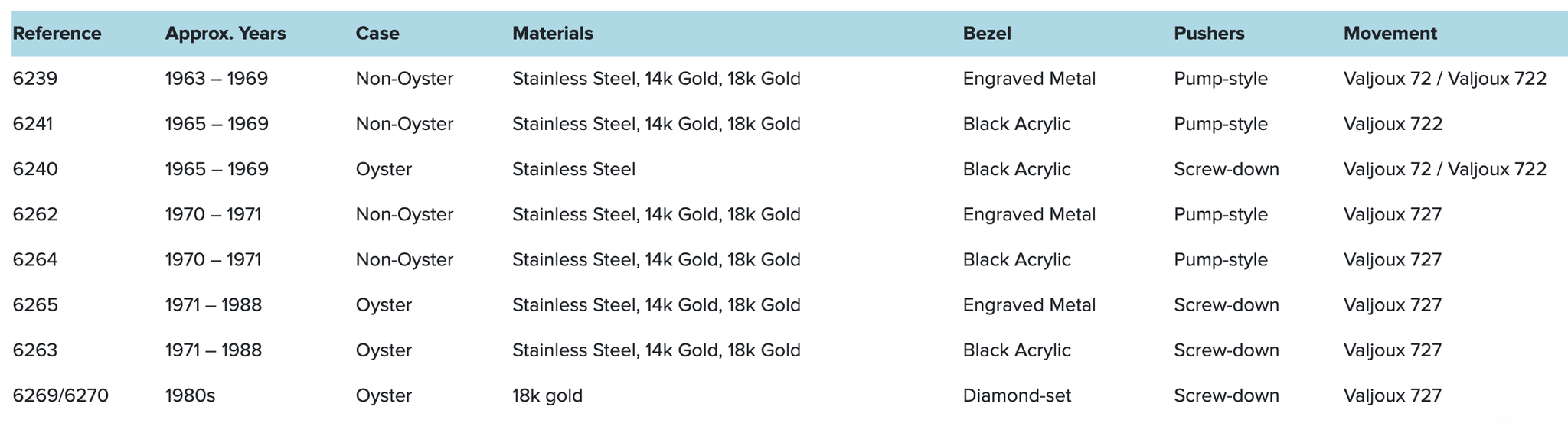
Task: Click the Reference column header
Action: click(x=57, y=34)
